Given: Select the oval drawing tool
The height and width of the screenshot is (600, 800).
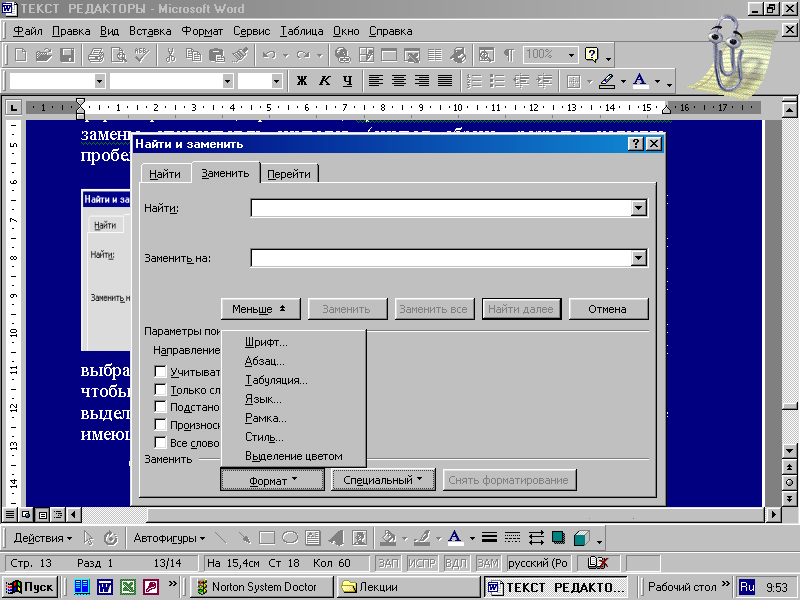Looking at the screenshot, I should 290,538.
